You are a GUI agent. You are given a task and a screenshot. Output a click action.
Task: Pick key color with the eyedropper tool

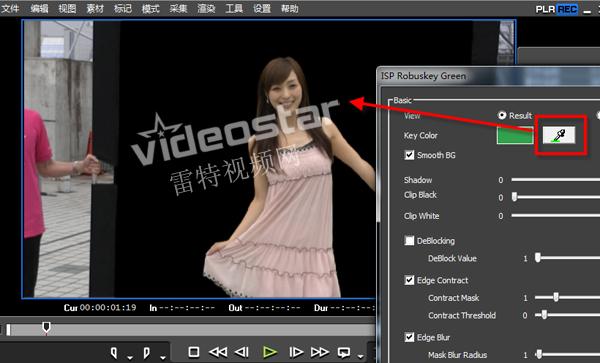pos(559,135)
